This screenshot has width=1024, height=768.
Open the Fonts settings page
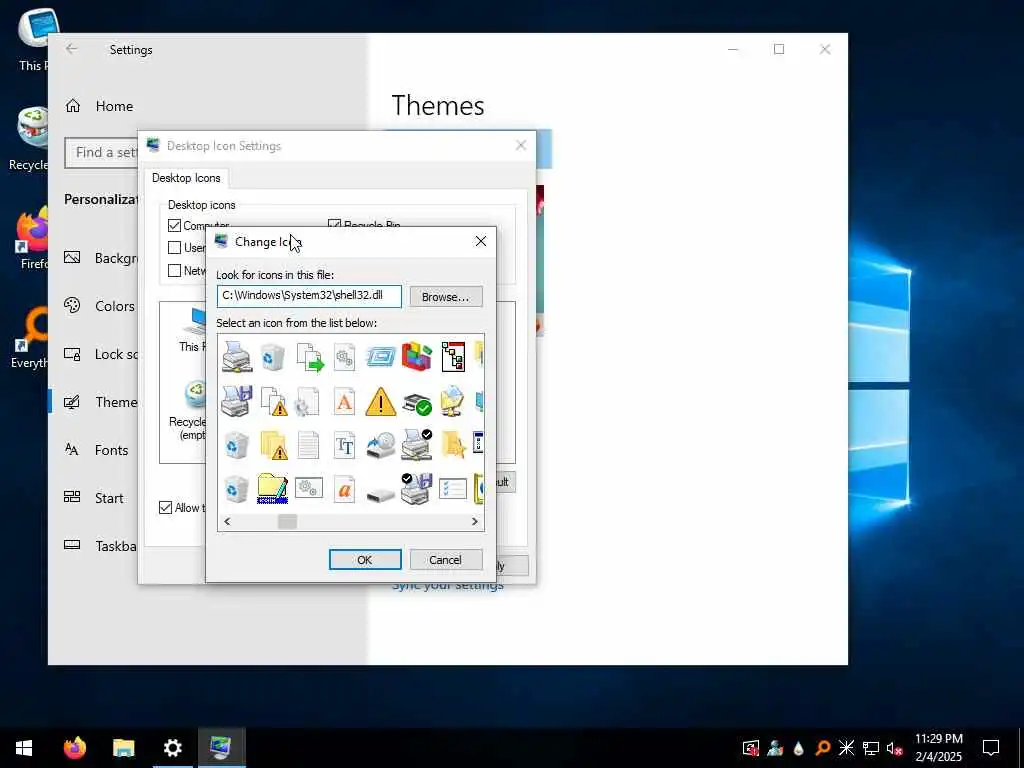click(x=97, y=450)
